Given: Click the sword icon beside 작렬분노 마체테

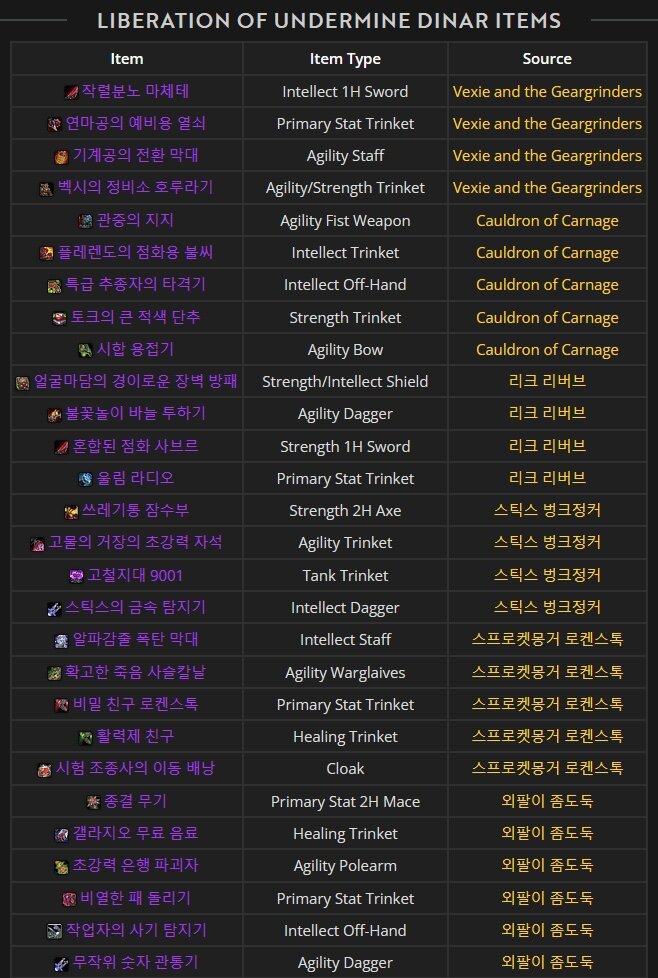Looking at the screenshot, I should 71,92.
